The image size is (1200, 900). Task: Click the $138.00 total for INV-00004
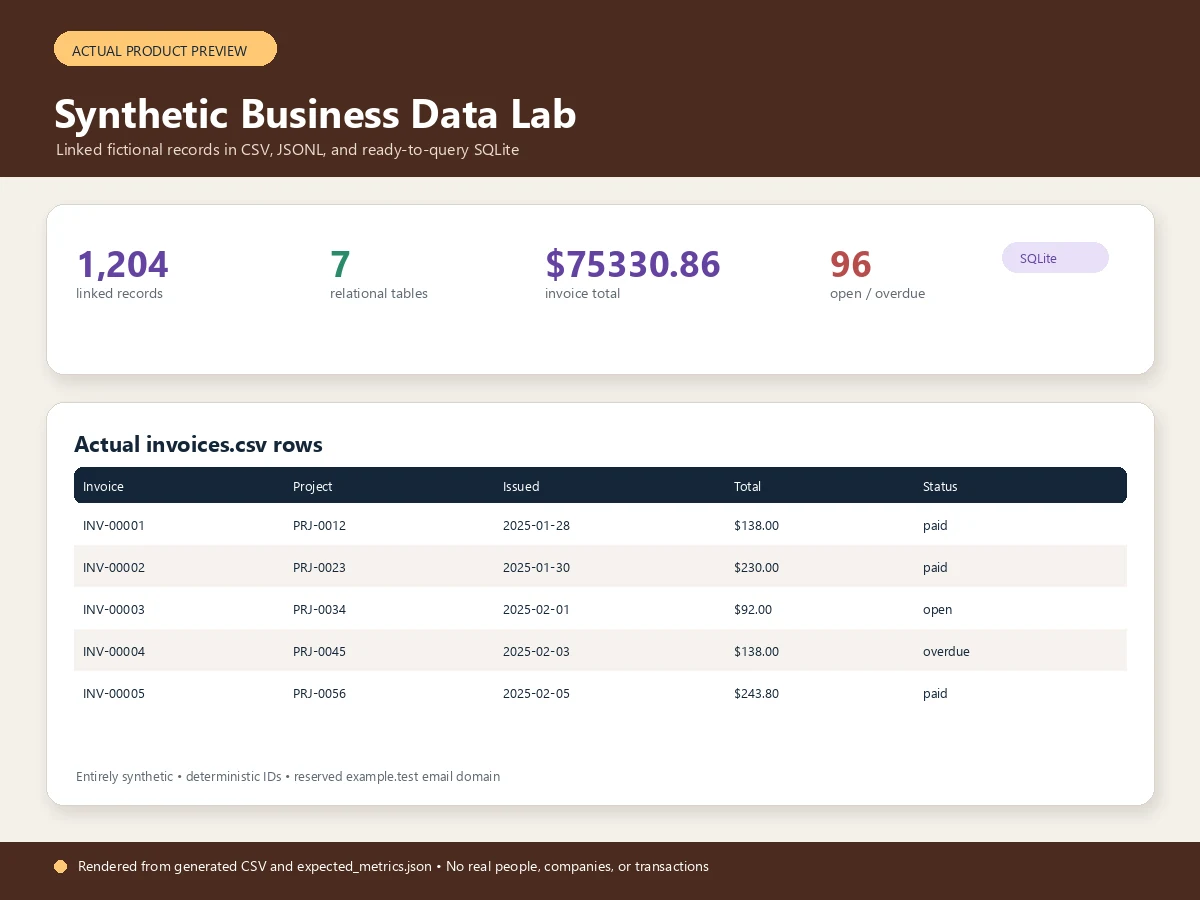[756, 651]
